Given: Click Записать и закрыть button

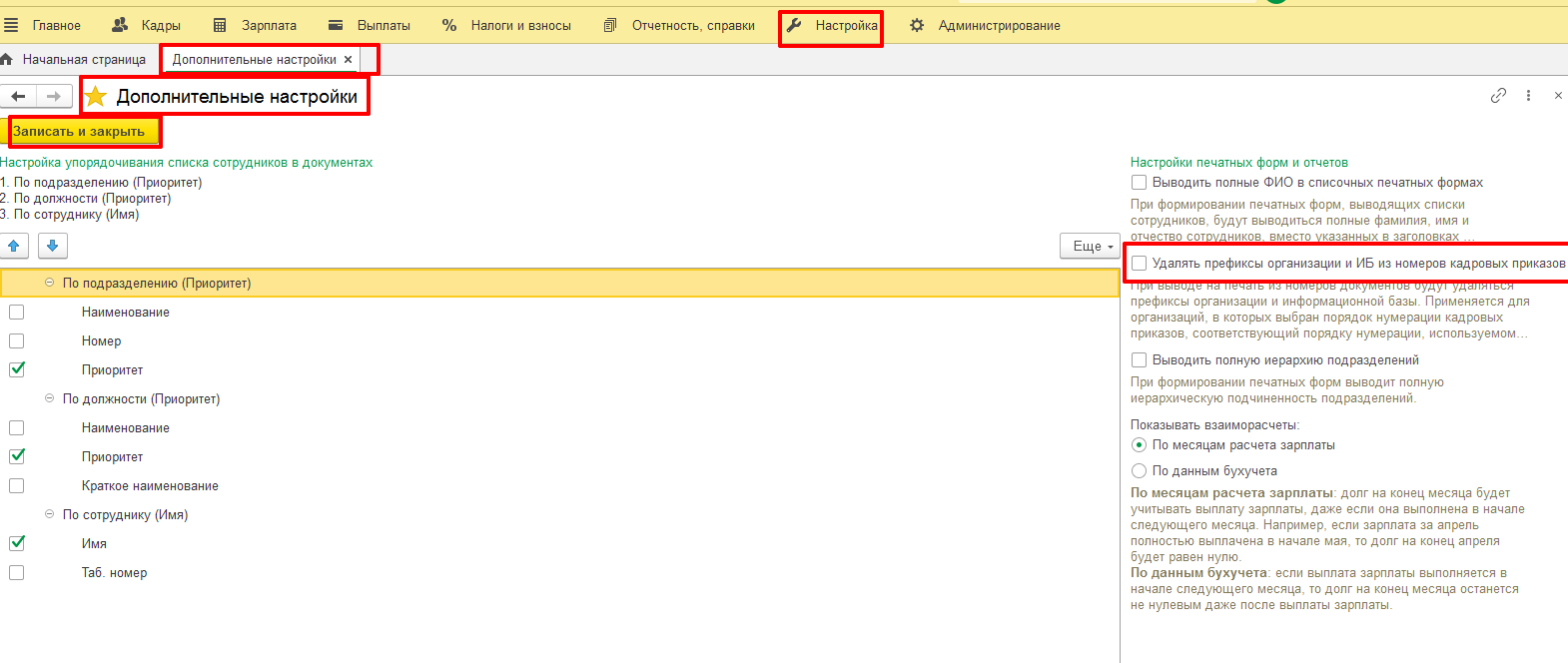Looking at the screenshot, I should [80, 132].
